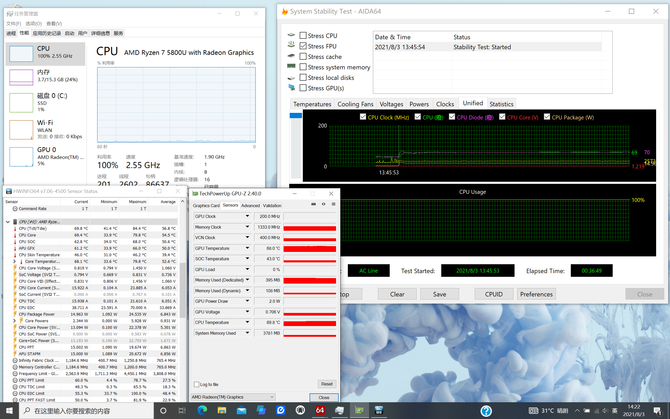The width and height of the screenshot is (670, 419).
Task: Click Reset button in GPU-Z
Action: pyautogui.click(x=327, y=384)
